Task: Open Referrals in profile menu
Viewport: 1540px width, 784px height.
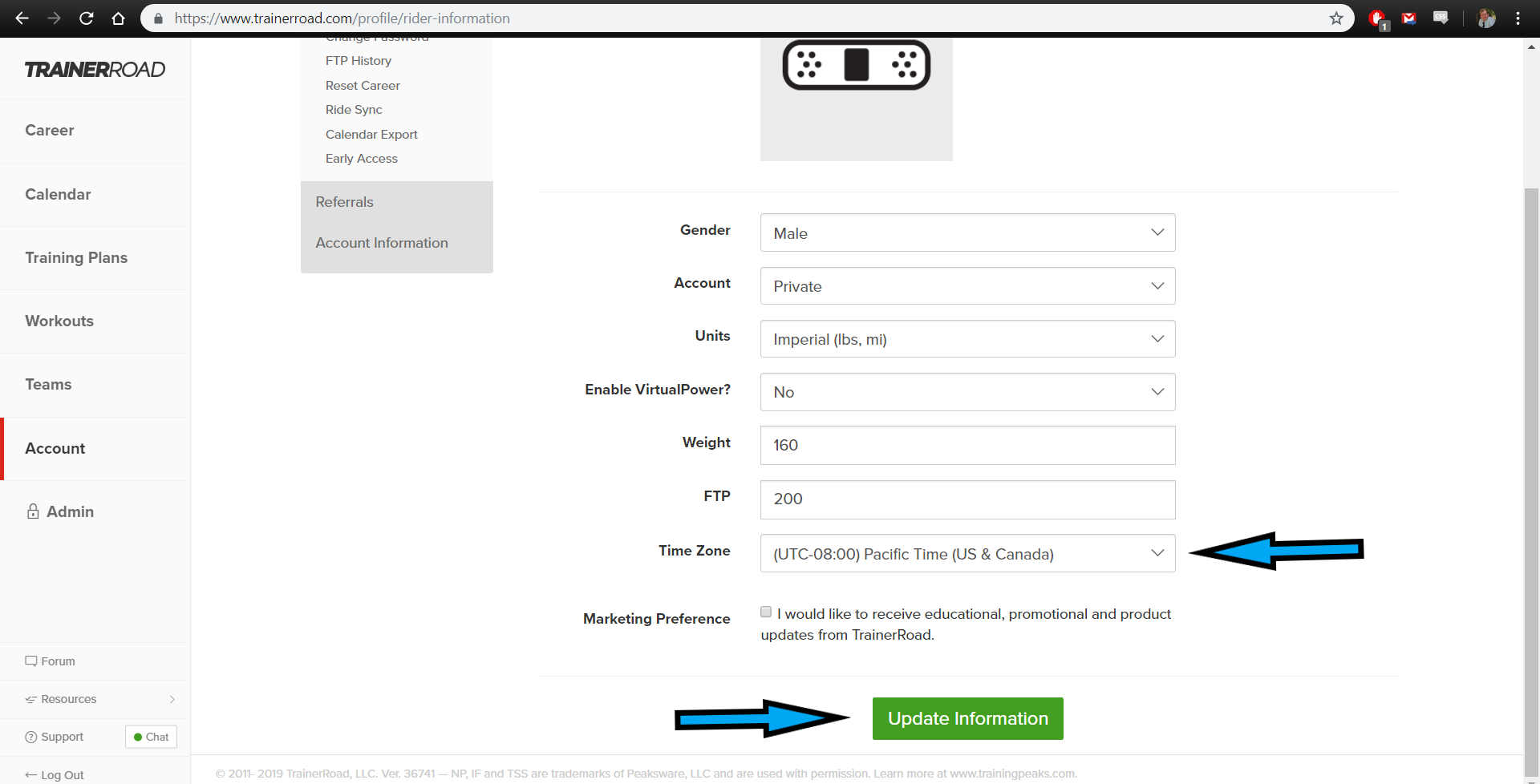Action: (x=344, y=202)
